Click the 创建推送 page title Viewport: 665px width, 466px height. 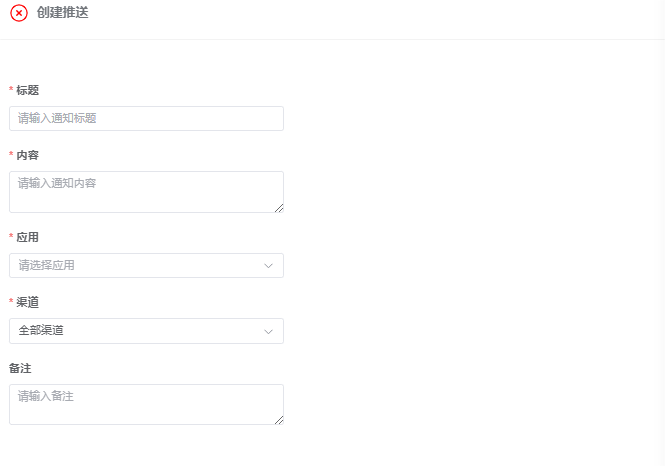click(x=62, y=13)
